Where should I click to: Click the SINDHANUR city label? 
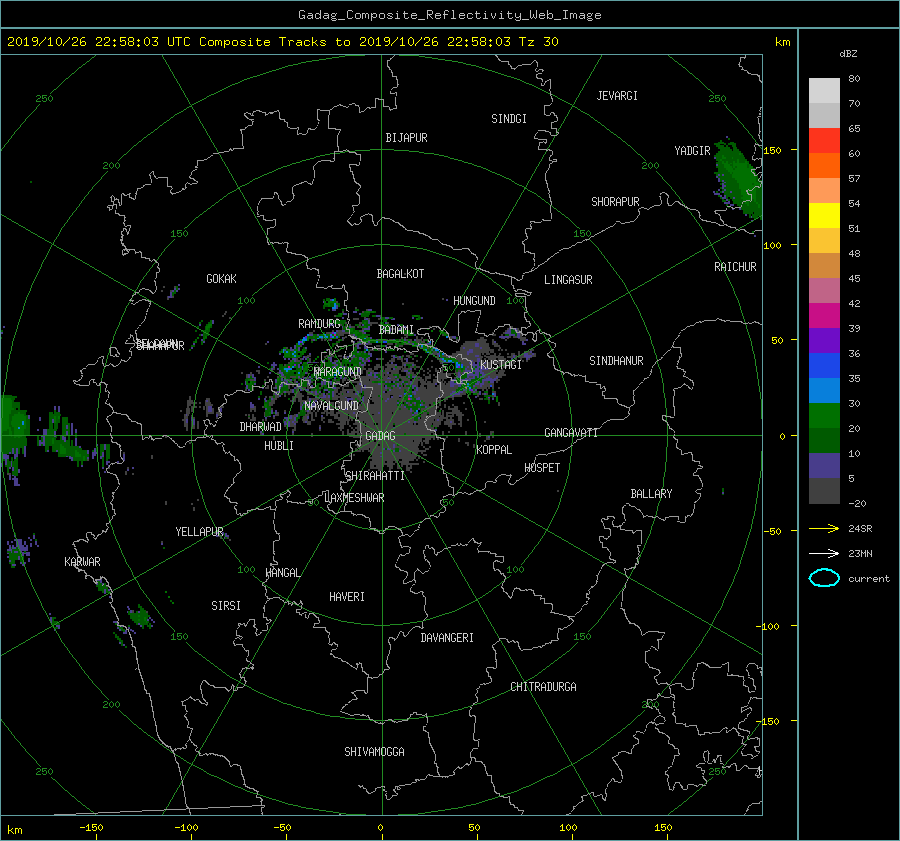(x=616, y=361)
